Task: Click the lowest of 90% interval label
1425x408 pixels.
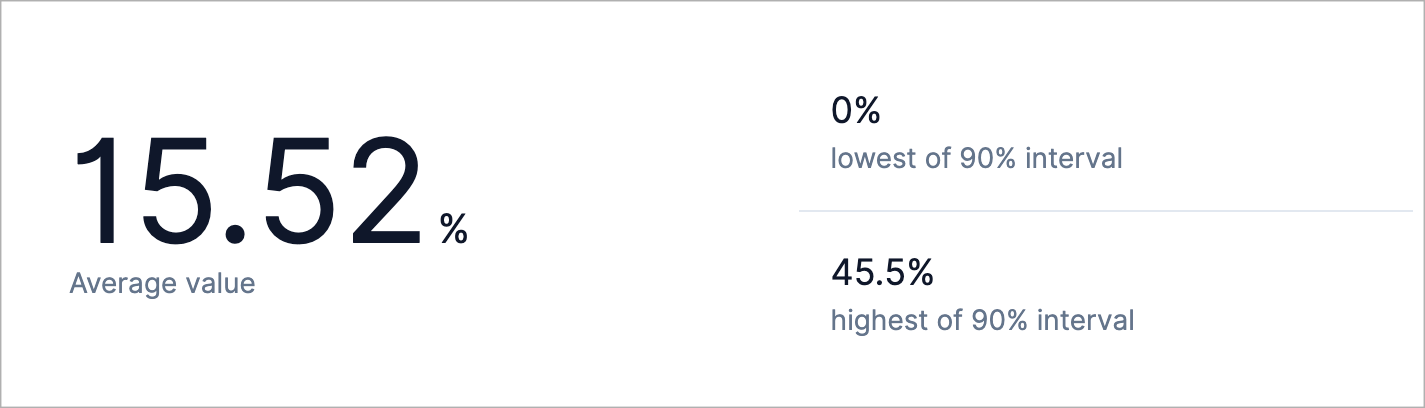Action: pyautogui.click(x=977, y=159)
